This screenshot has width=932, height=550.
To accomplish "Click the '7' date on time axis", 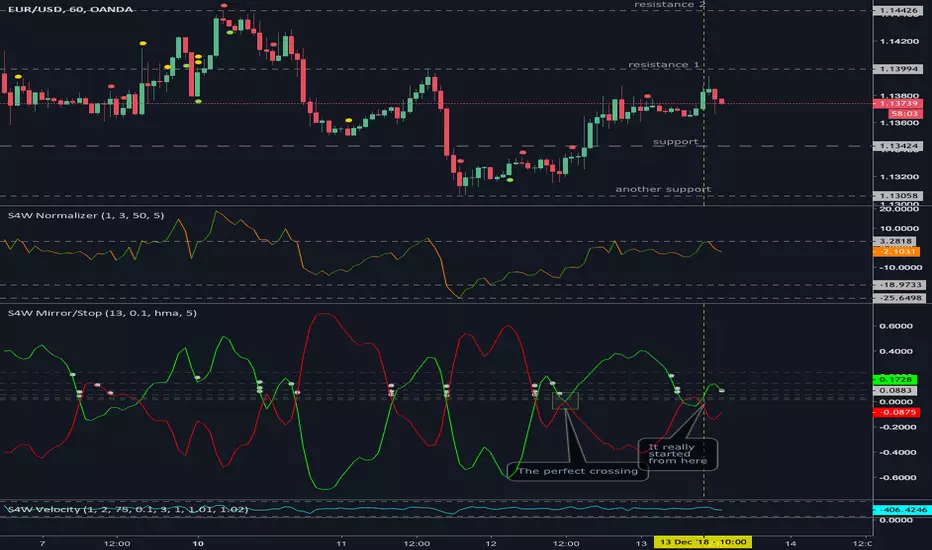I will (x=42, y=543).
